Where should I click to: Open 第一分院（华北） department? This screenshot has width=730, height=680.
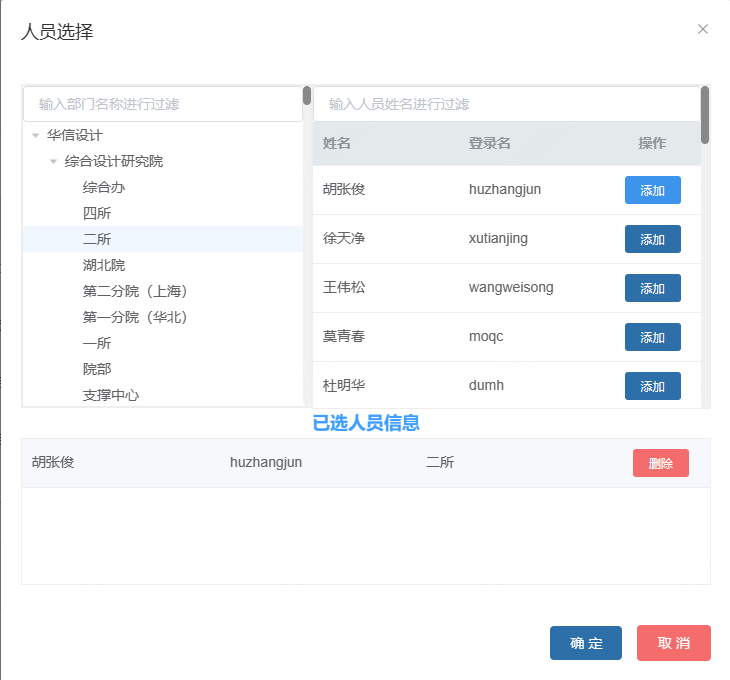click(x=135, y=317)
